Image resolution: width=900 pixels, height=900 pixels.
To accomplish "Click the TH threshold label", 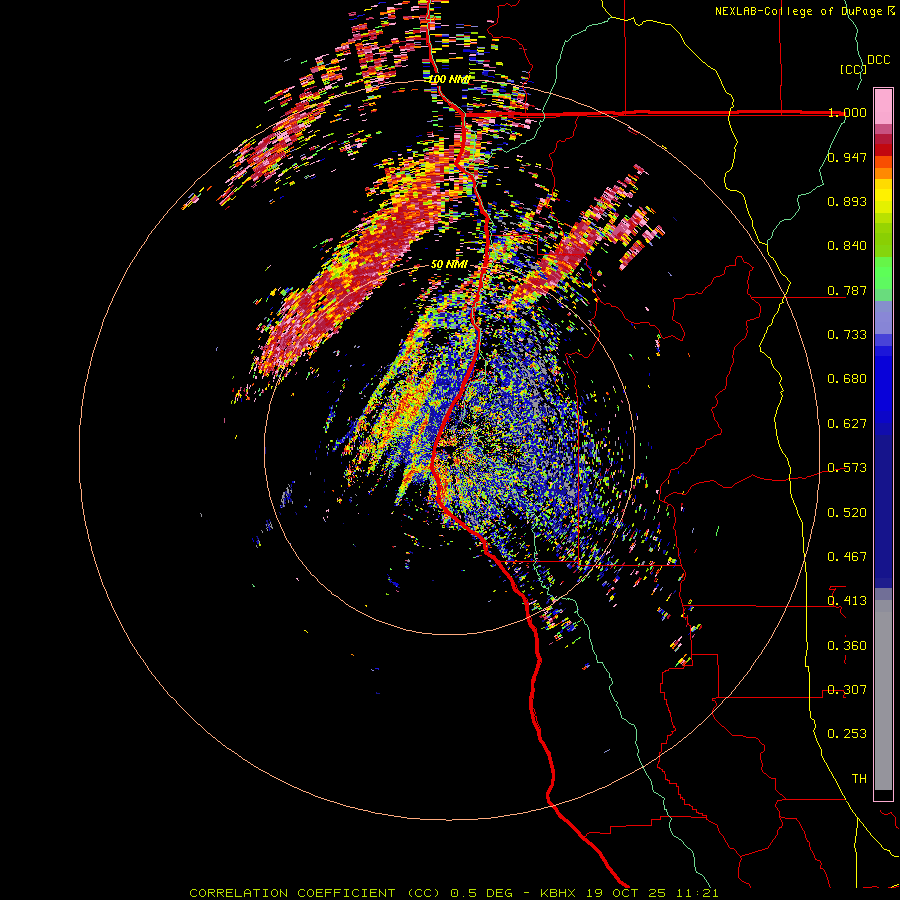I will pyautogui.click(x=859, y=778).
